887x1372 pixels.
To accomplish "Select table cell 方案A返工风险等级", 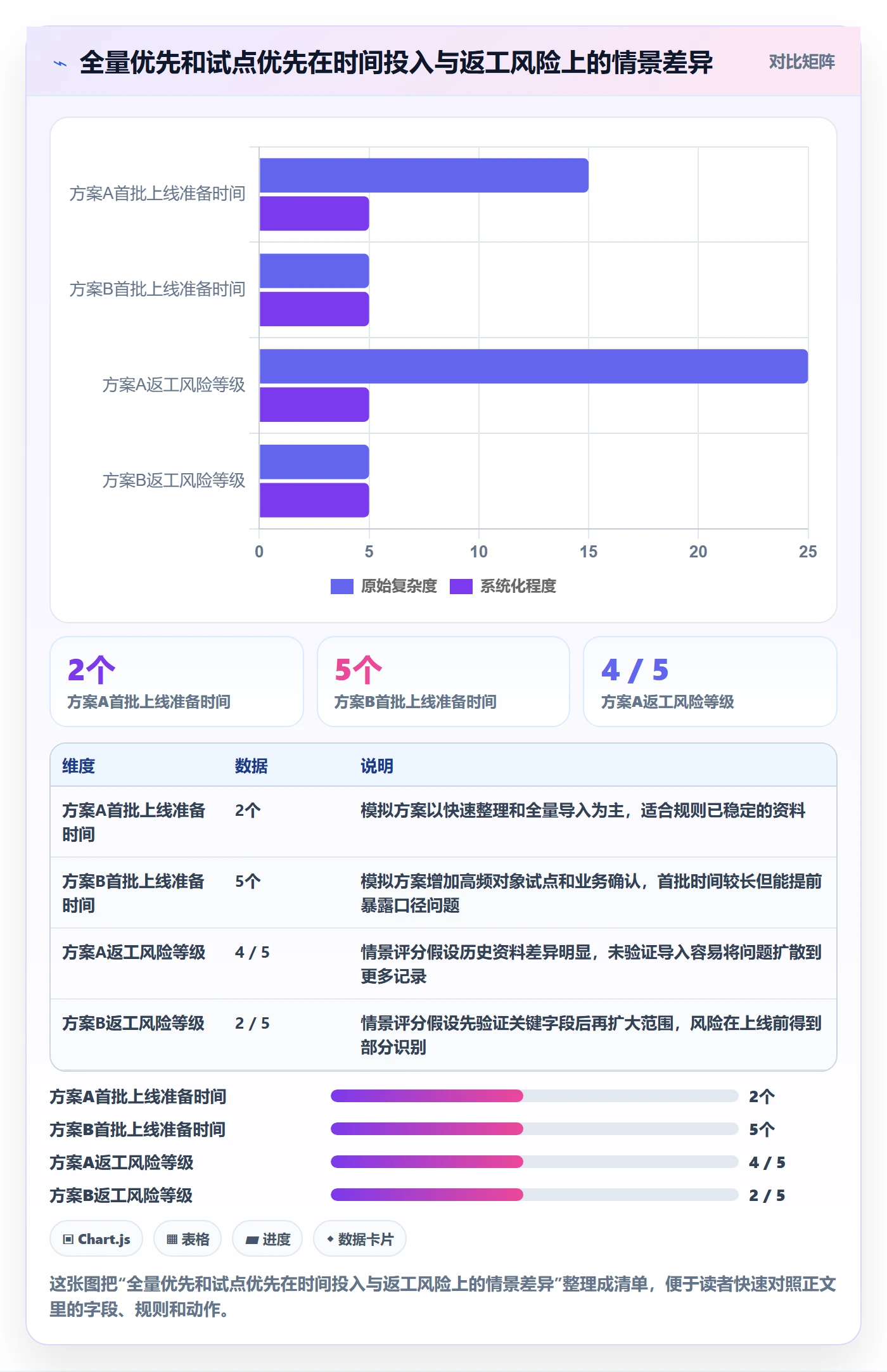I will pos(134,952).
